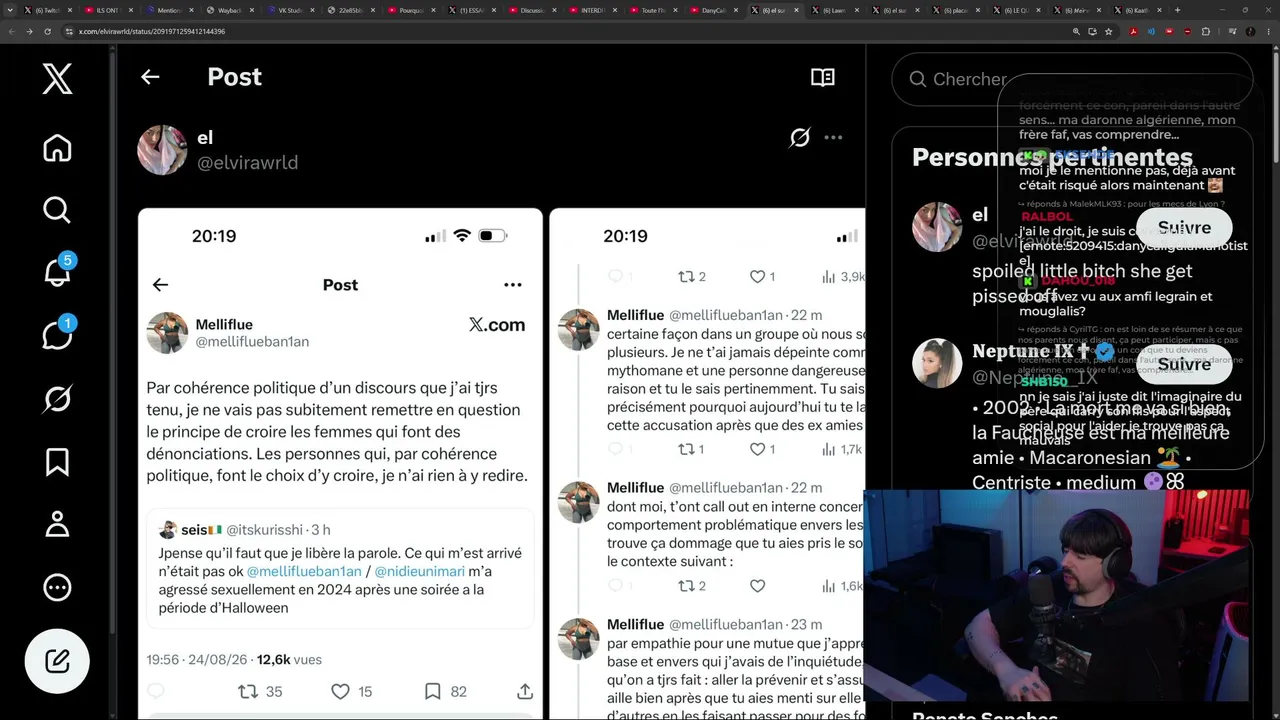
Task: Click the address bar URL x.com/elvirawrld
Action: (x=152, y=31)
